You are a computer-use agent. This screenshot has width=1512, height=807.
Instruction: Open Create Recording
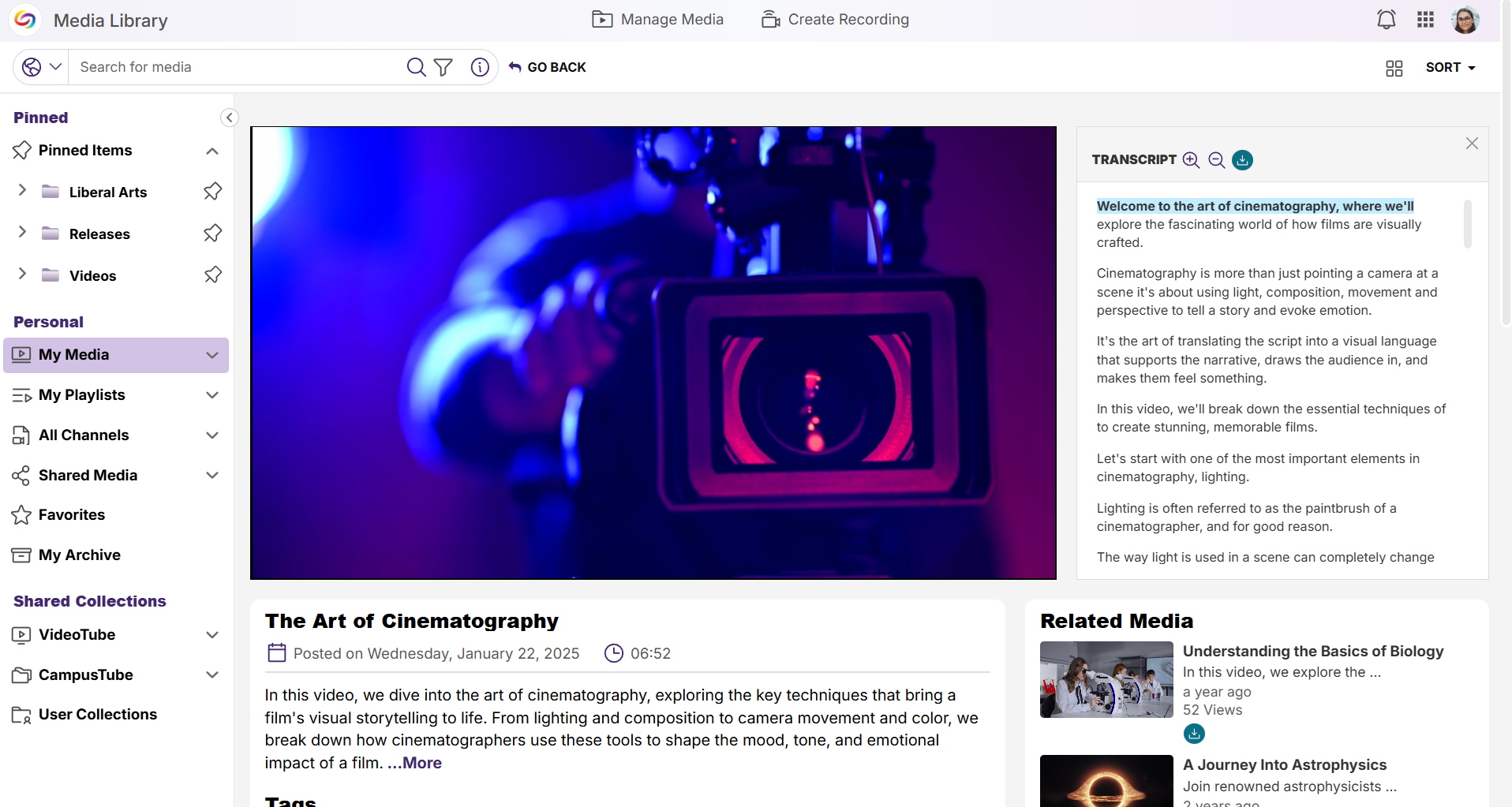click(835, 20)
